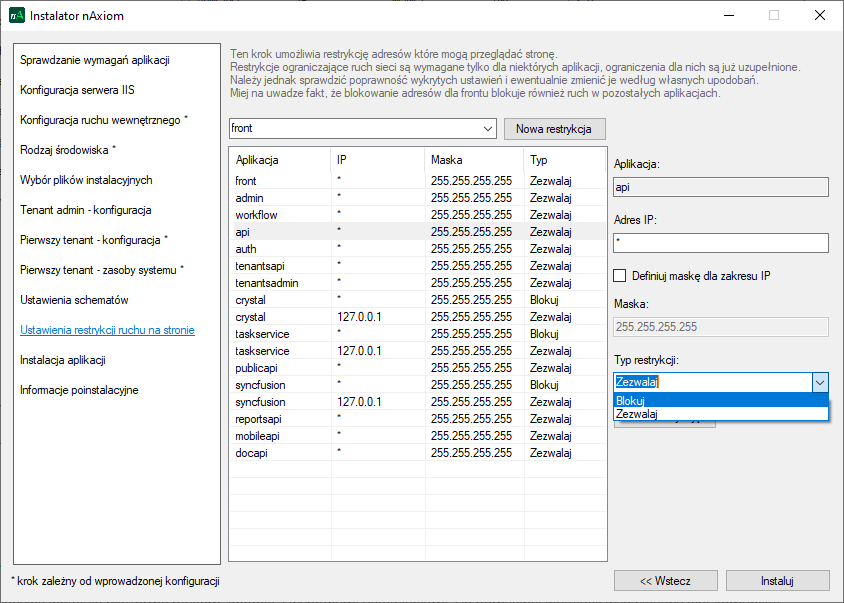Select the 'docapi' row
844x603 pixels.
[418, 453]
